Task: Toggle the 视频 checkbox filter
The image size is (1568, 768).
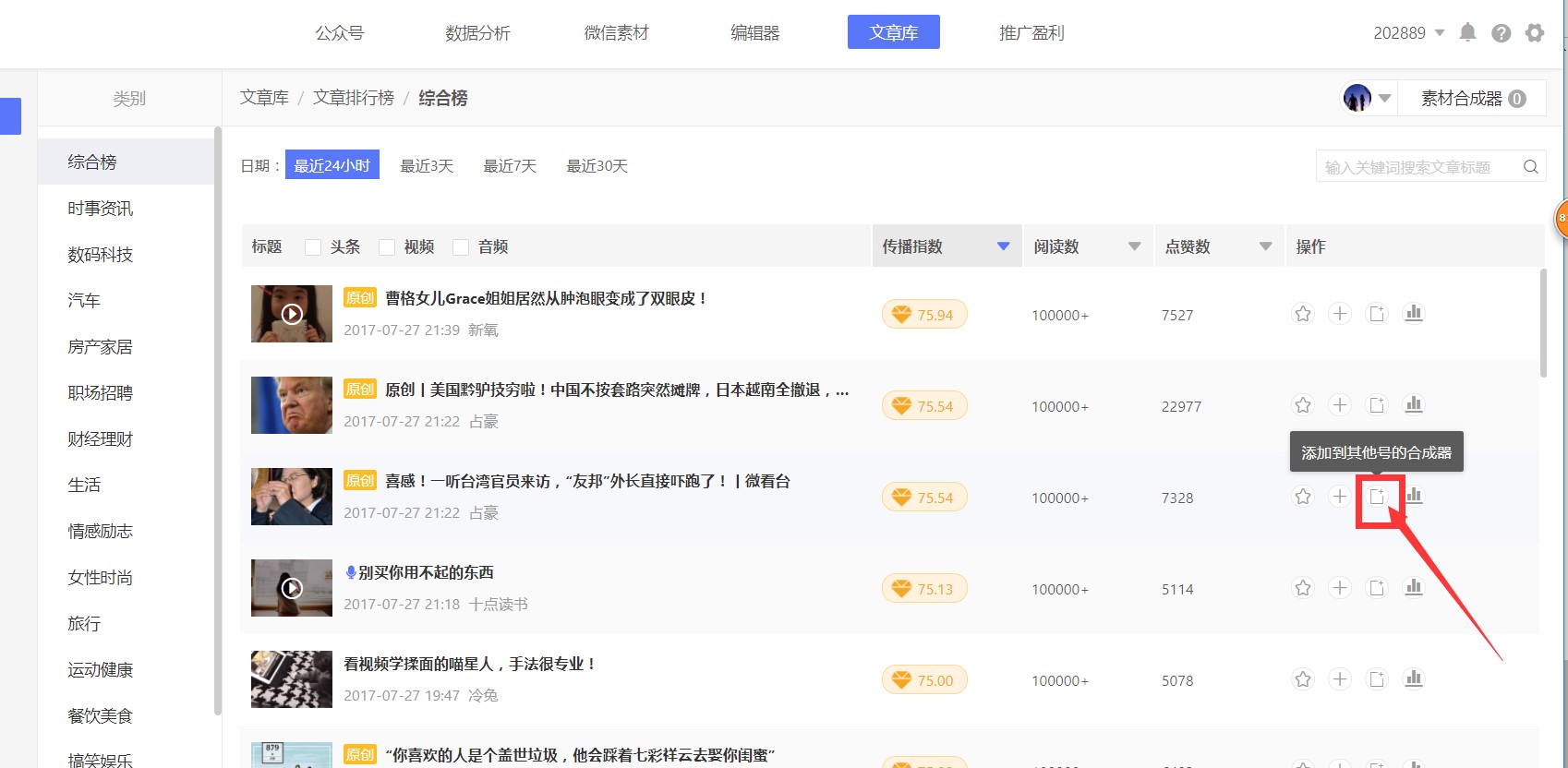Action: coord(387,247)
